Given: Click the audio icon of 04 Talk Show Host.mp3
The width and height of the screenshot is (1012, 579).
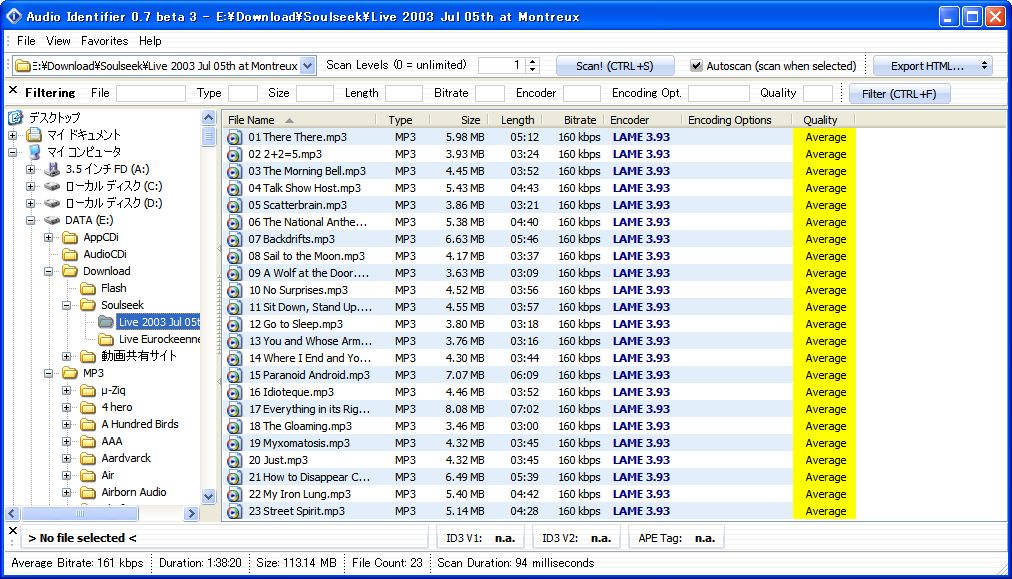Looking at the screenshot, I should [234, 188].
